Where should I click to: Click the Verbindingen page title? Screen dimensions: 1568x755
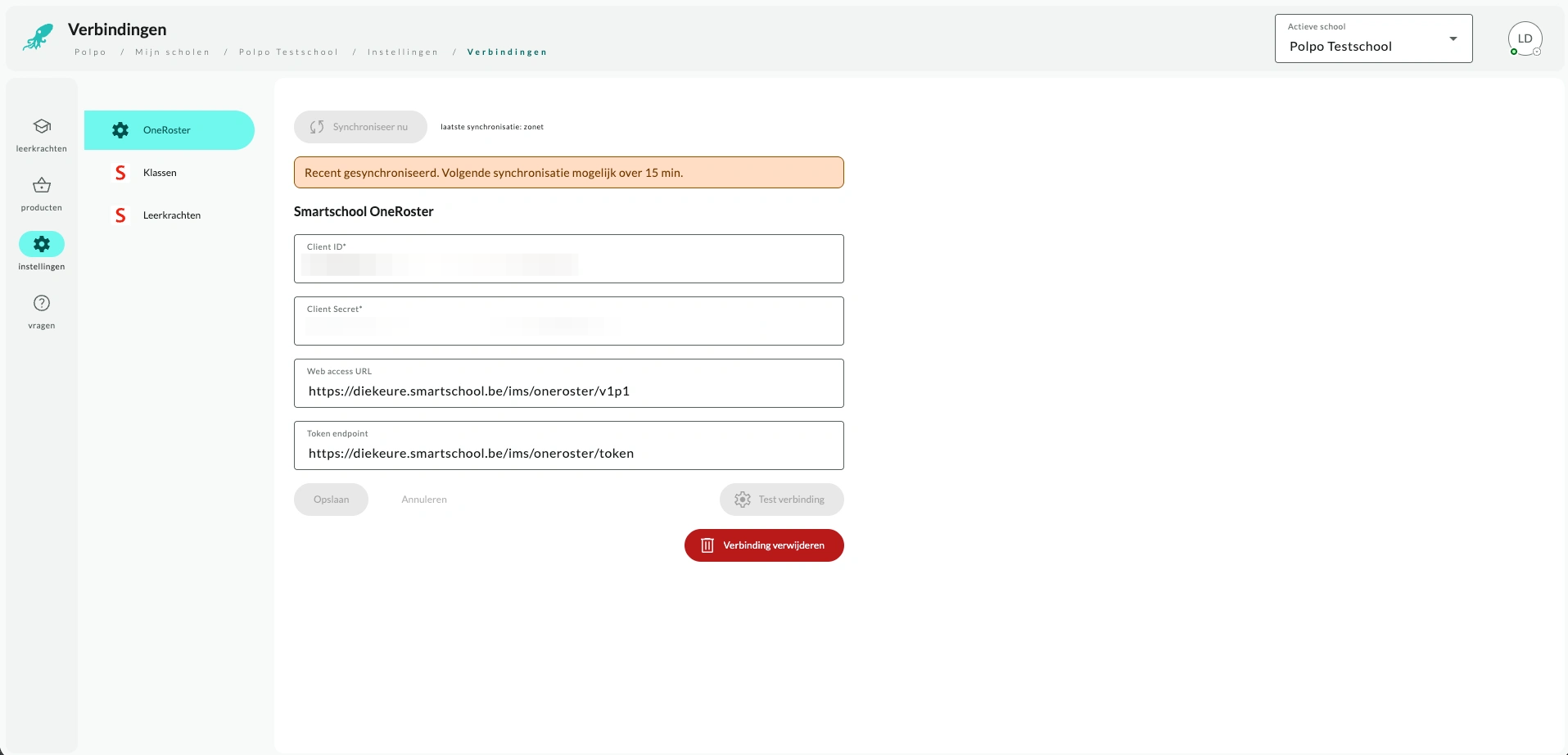(x=117, y=29)
